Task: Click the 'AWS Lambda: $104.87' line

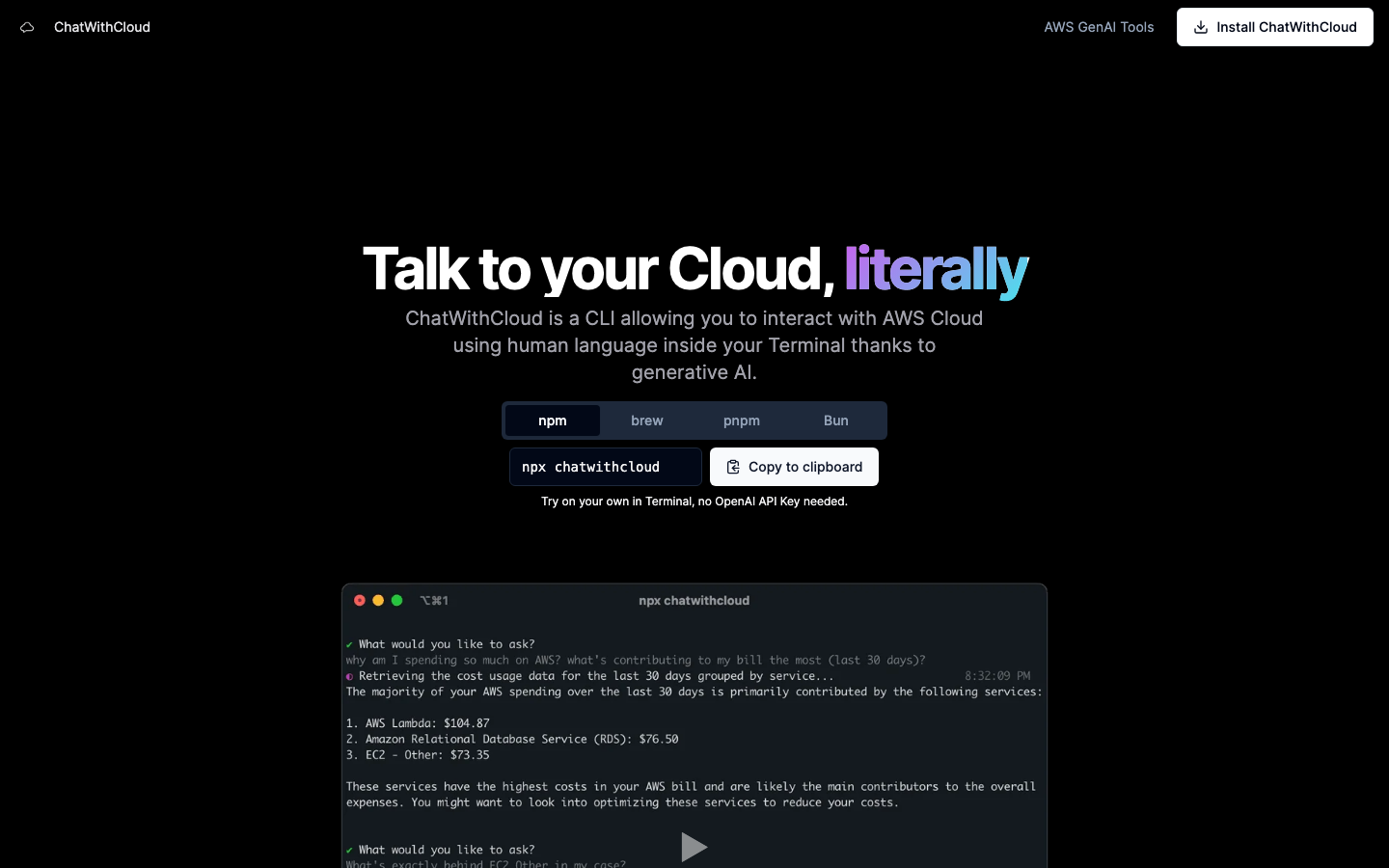Action: pyautogui.click(x=418, y=723)
